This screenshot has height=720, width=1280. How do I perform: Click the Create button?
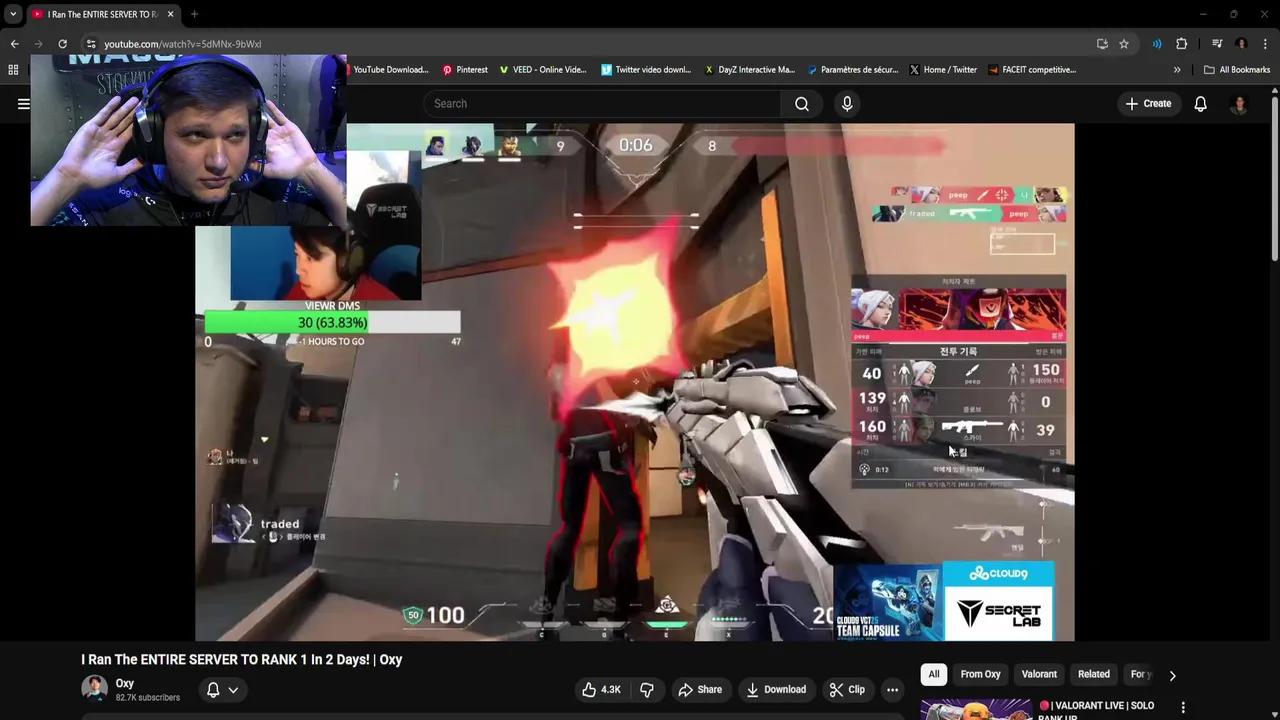[1148, 104]
